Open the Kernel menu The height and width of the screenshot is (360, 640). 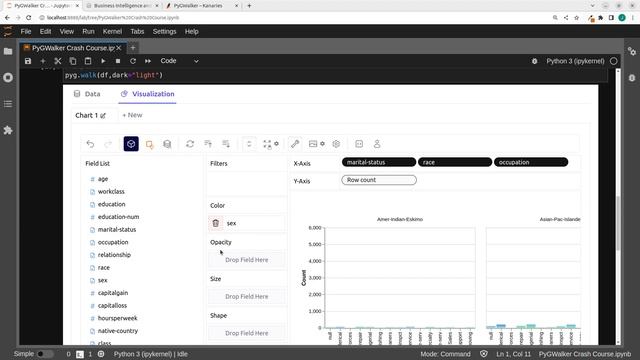(112, 31)
